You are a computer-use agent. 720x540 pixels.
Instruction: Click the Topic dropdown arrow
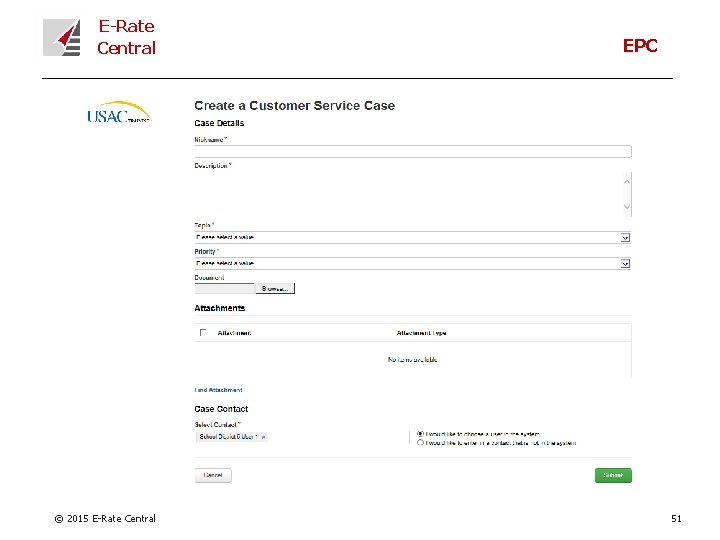click(626, 238)
